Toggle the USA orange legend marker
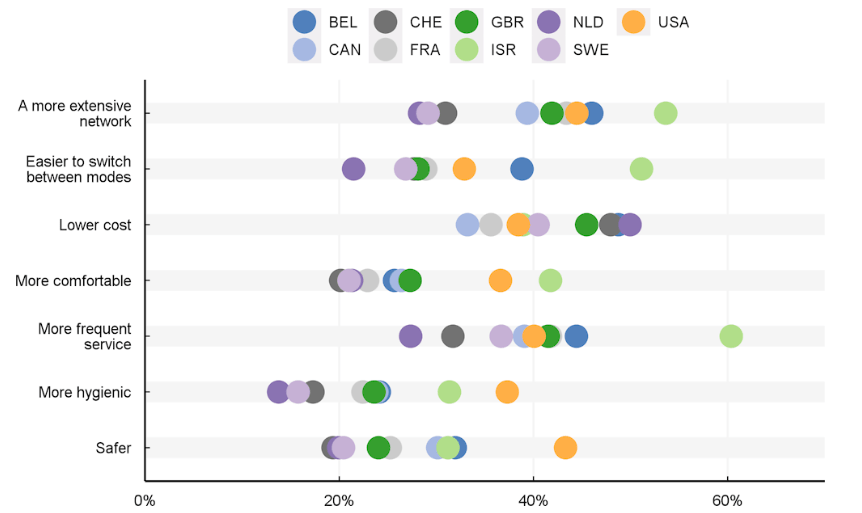862x513 pixels. click(x=632, y=22)
